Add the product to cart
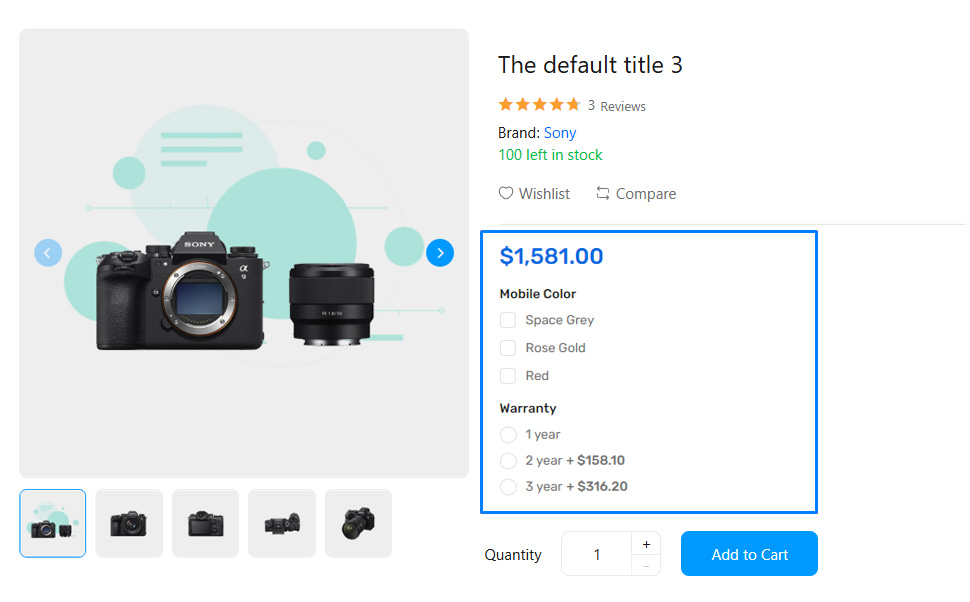 pos(749,554)
